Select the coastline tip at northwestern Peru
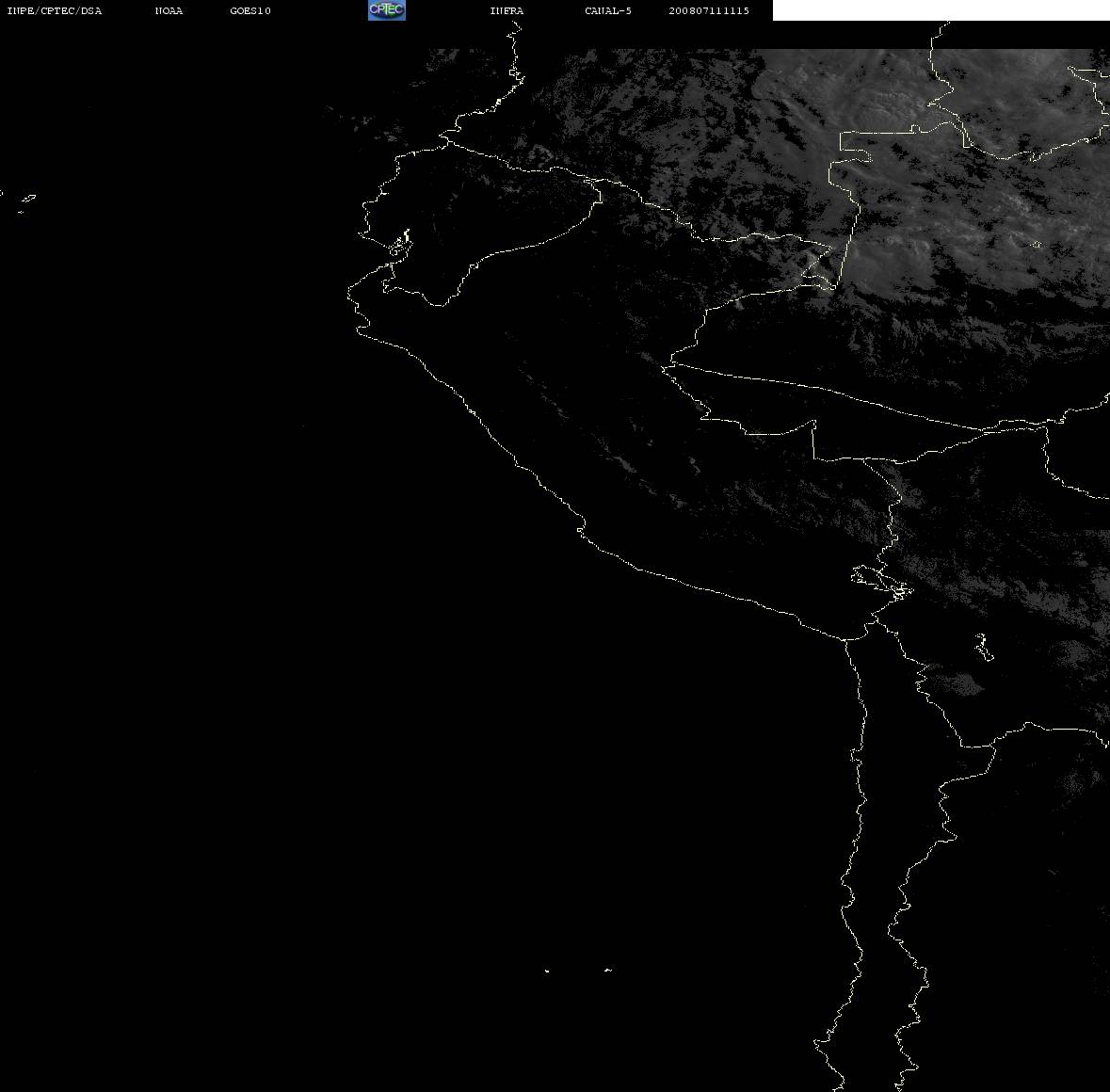 click(x=349, y=294)
